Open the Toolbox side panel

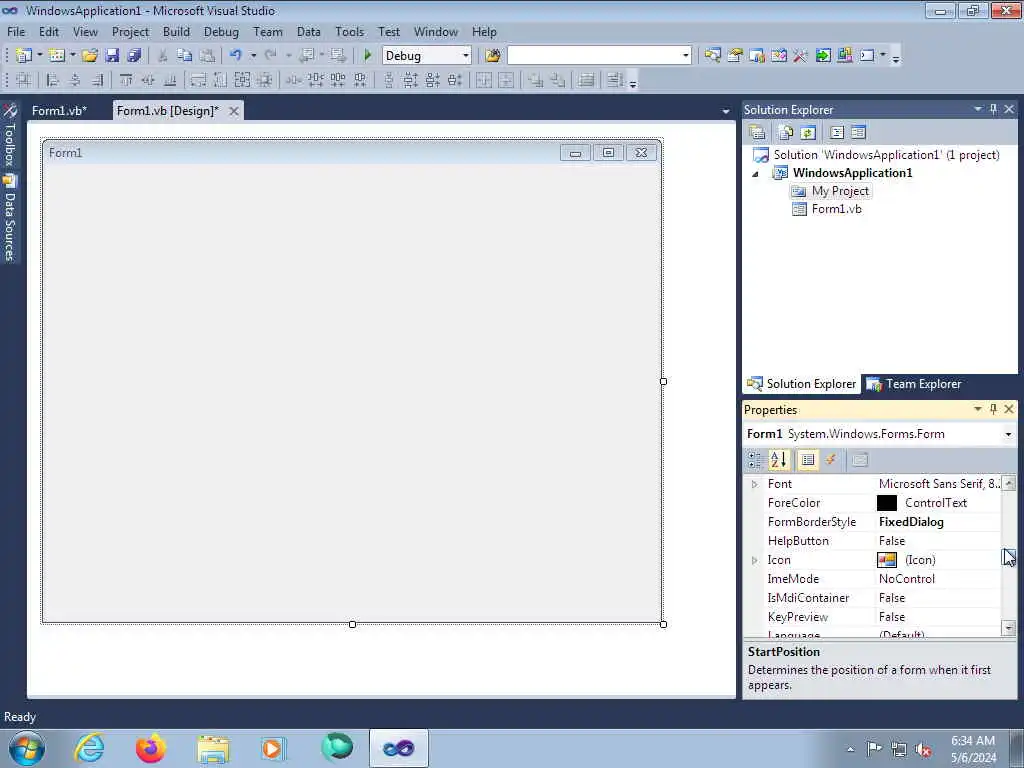coord(10,136)
